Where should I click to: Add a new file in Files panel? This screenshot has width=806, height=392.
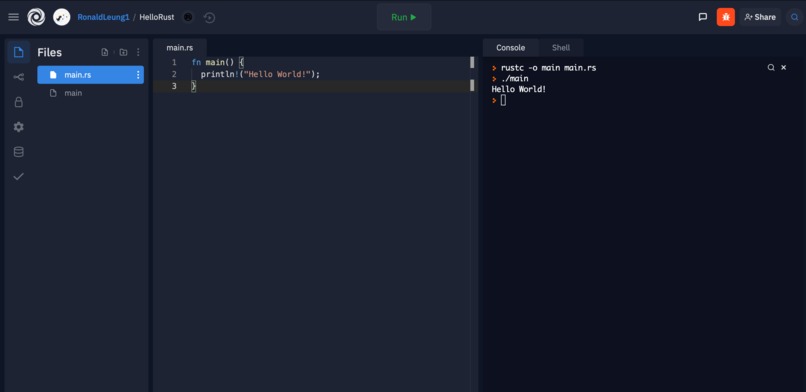pyautogui.click(x=105, y=52)
